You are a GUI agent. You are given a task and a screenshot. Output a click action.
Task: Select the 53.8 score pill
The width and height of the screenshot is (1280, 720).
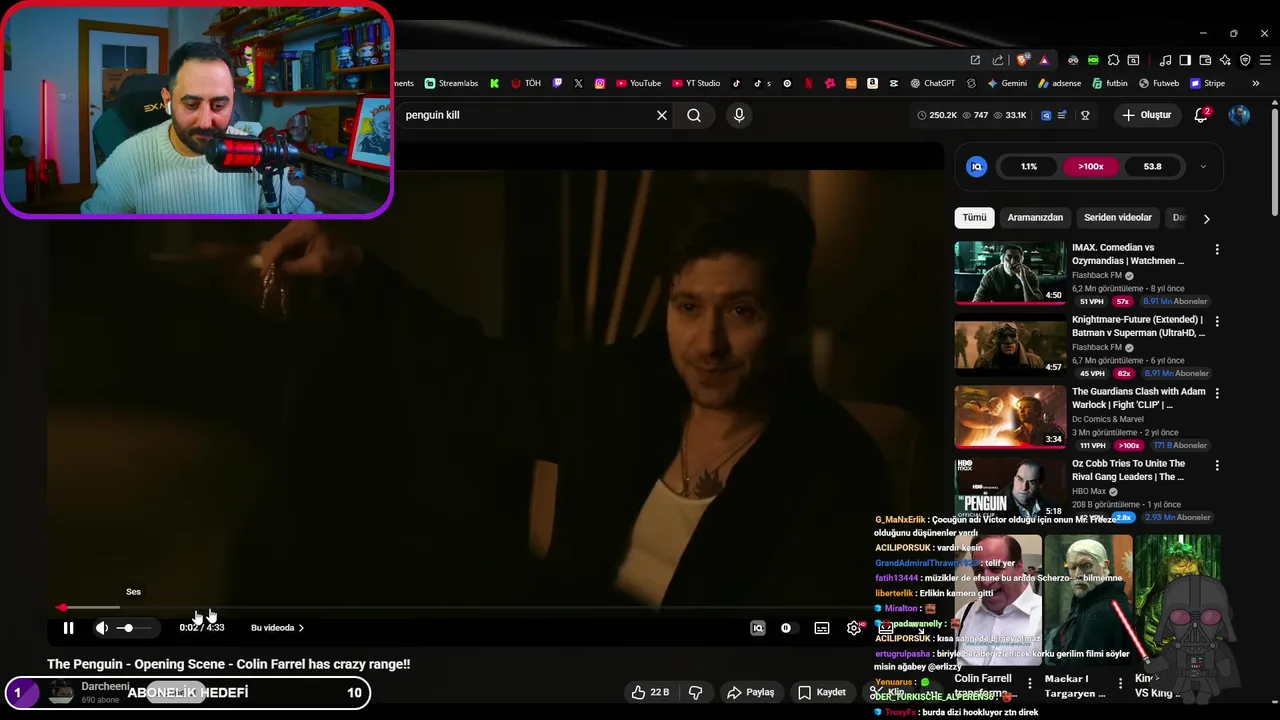tap(1152, 167)
